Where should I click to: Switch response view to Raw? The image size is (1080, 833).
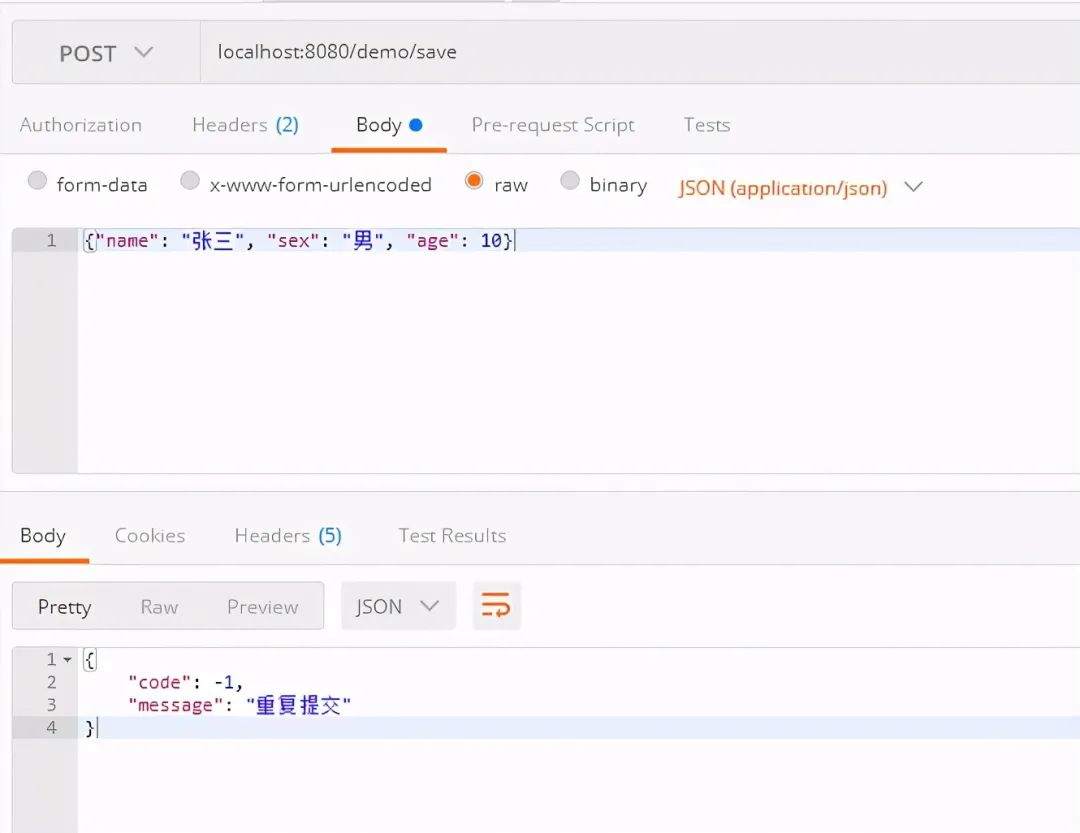159,607
